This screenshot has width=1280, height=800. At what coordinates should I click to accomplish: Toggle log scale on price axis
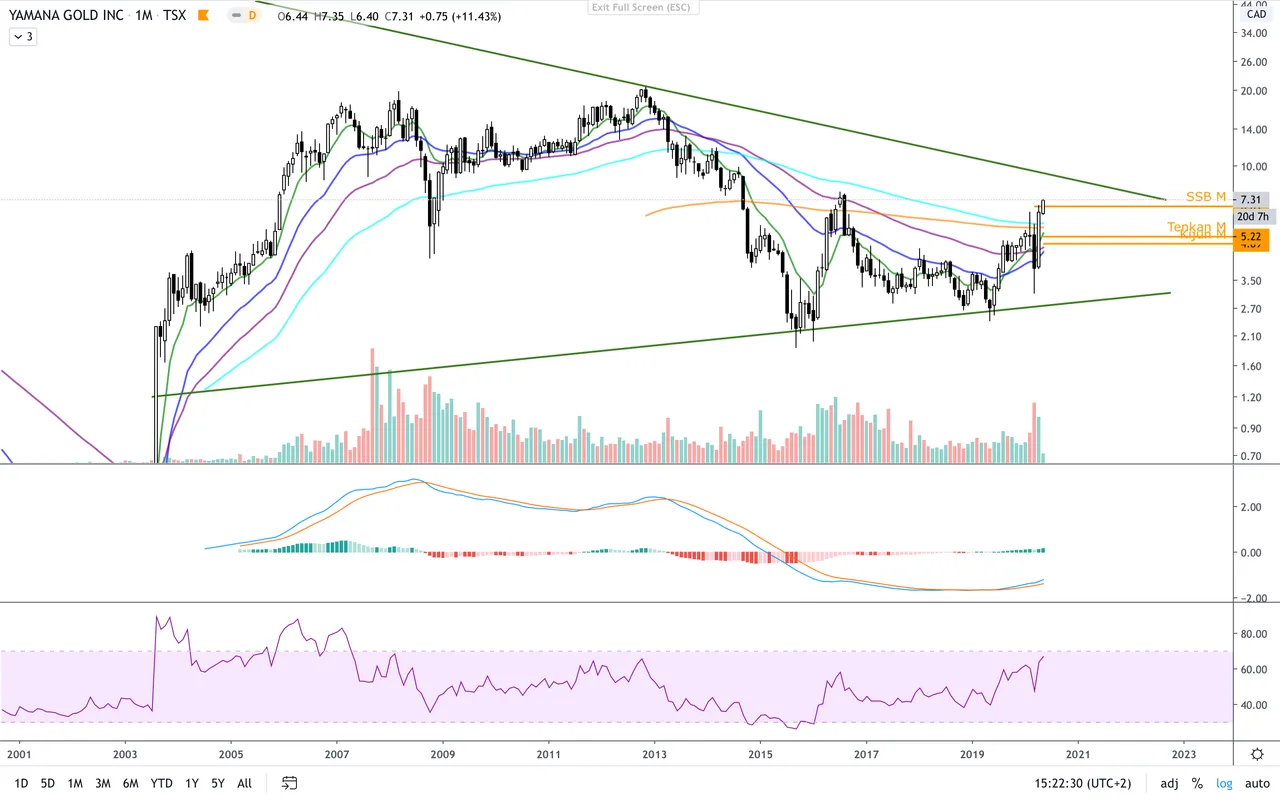pos(1224,783)
